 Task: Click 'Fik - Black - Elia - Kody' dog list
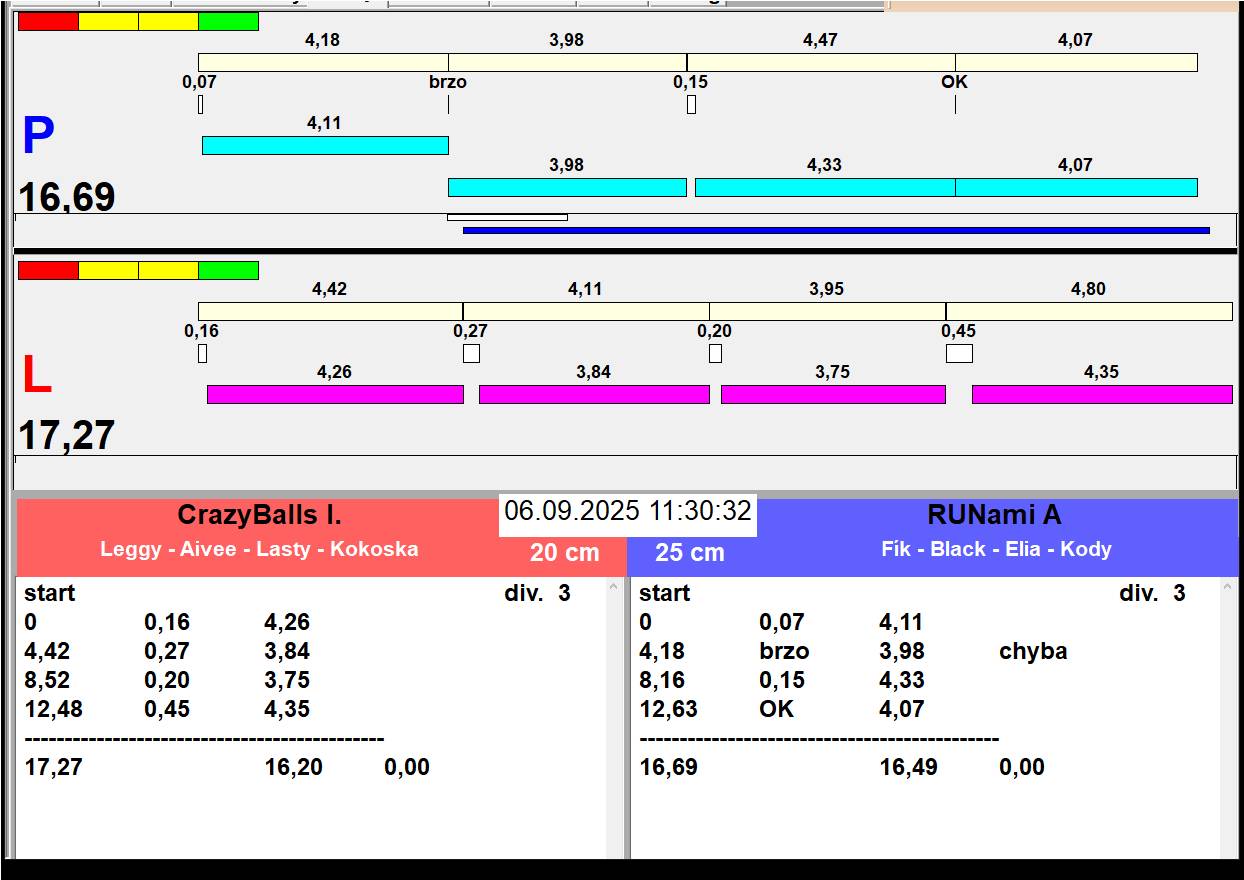pos(996,549)
